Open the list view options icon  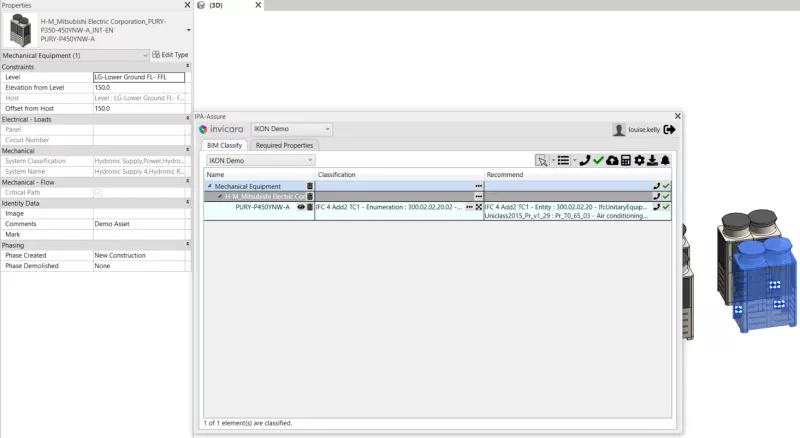pos(563,161)
